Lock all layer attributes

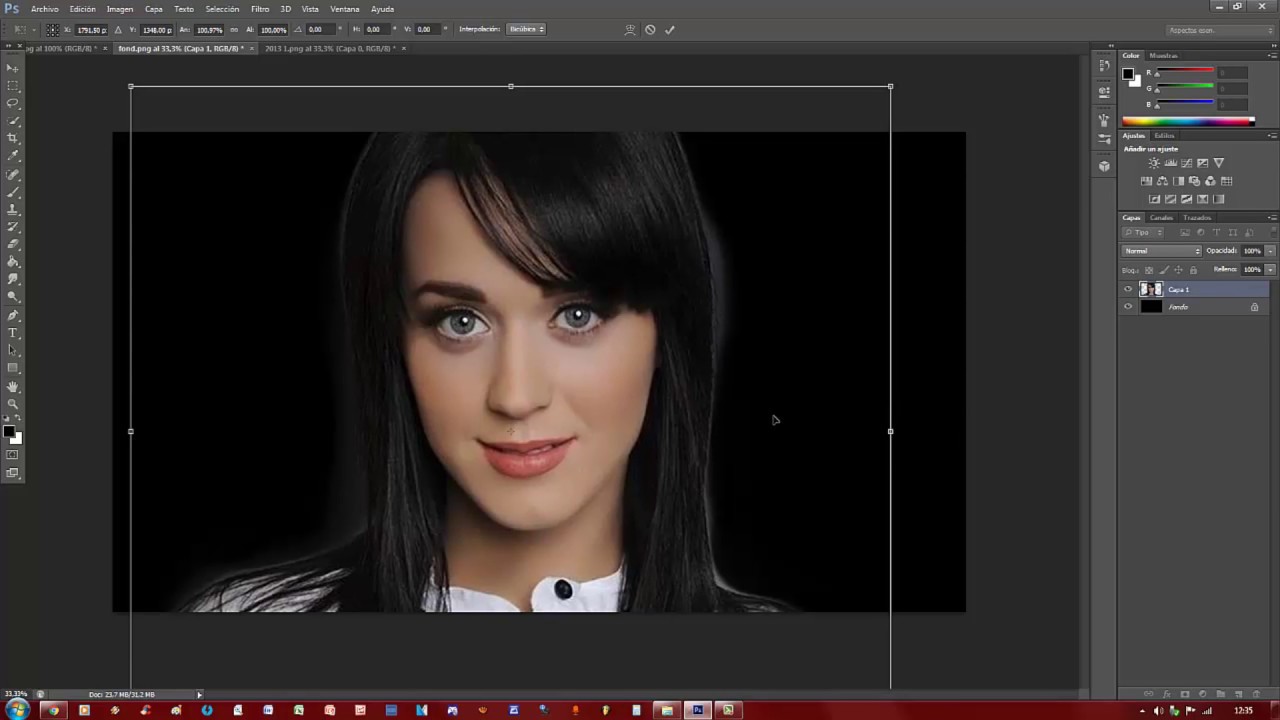click(1193, 270)
